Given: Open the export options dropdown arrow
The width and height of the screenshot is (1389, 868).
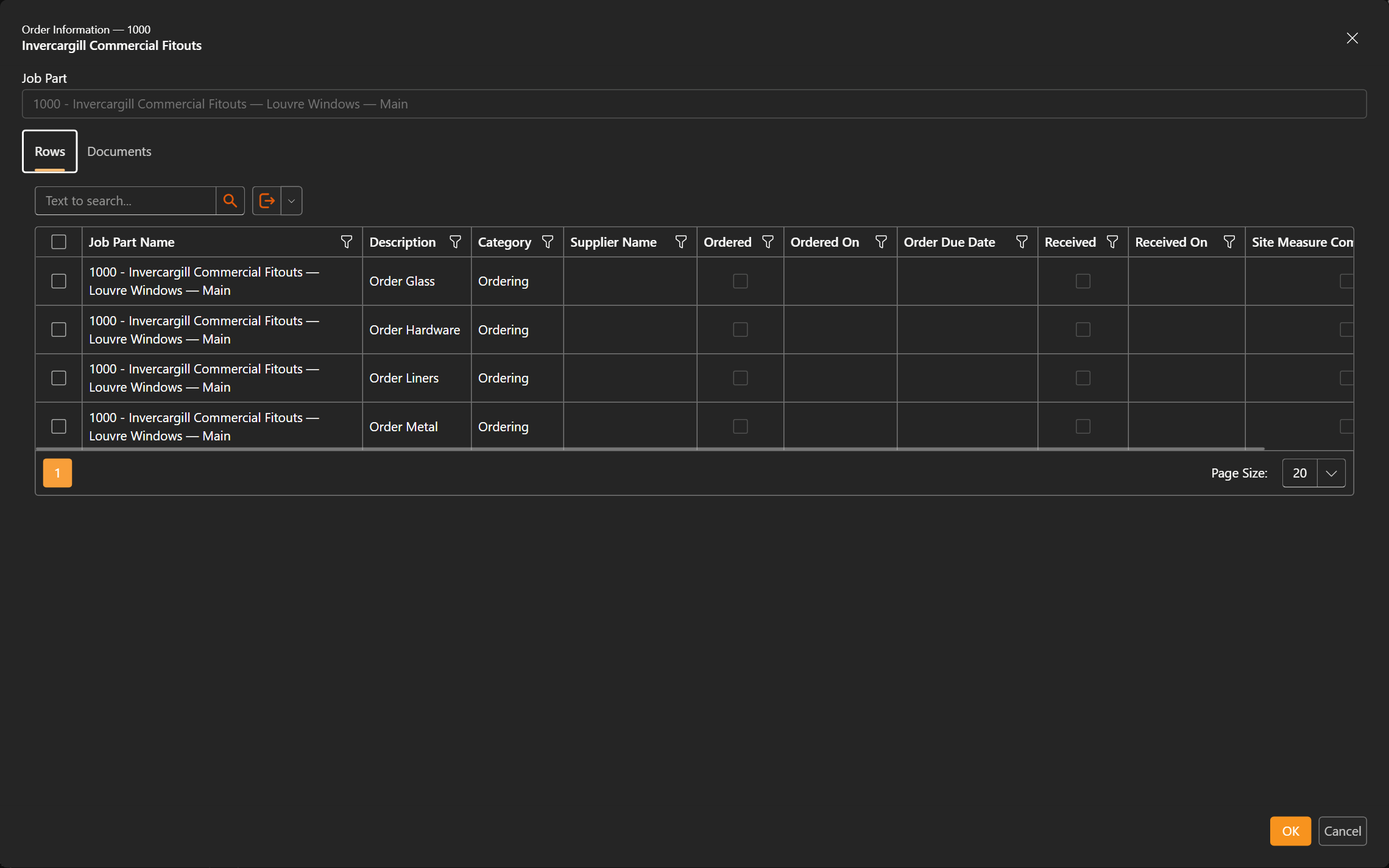Looking at the screenshot, I should [x=292, y=200].
